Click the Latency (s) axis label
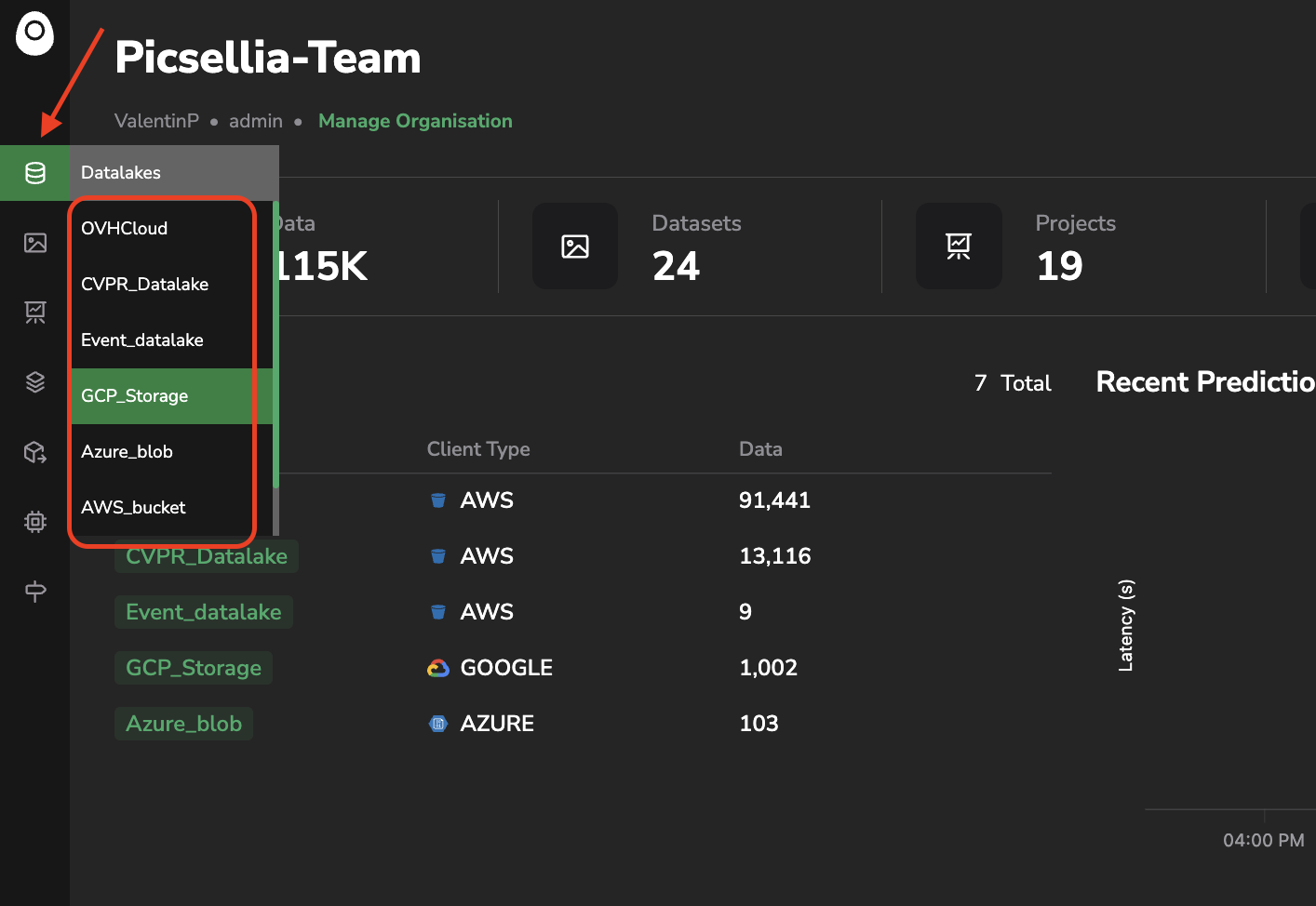Viewport: 1316px width, 906px height. [x=1126, y=625]
